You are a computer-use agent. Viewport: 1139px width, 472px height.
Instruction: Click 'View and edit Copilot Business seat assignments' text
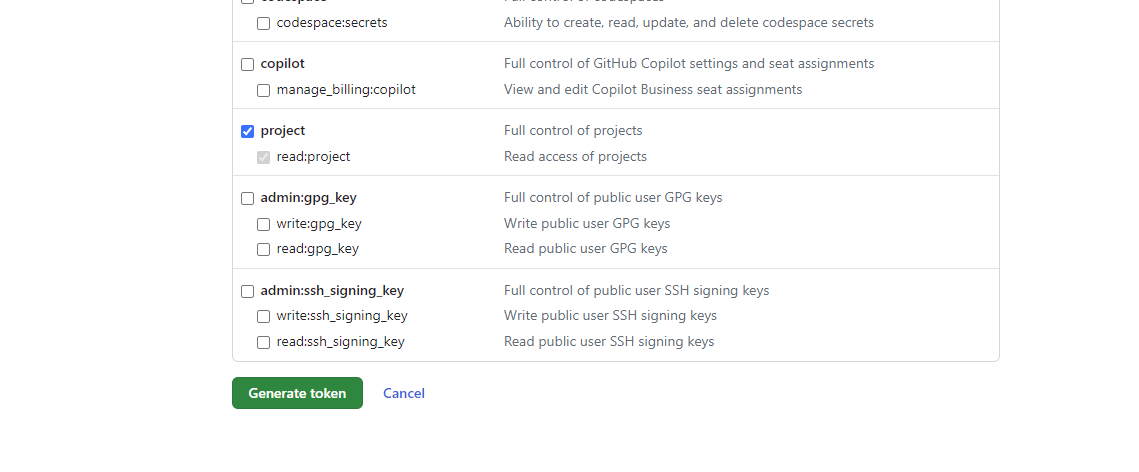tap(653, 90)
